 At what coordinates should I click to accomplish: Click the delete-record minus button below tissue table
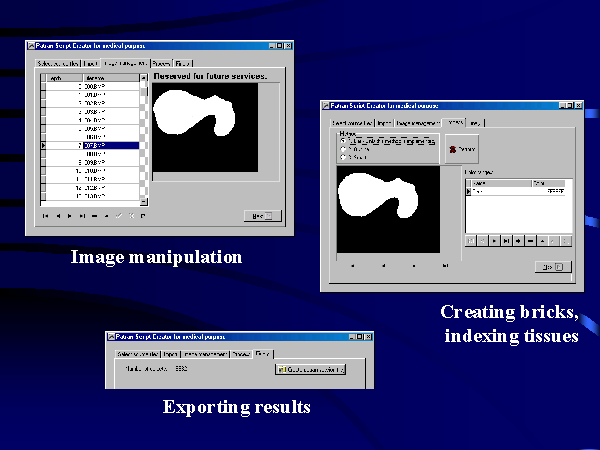coord(530,241)
